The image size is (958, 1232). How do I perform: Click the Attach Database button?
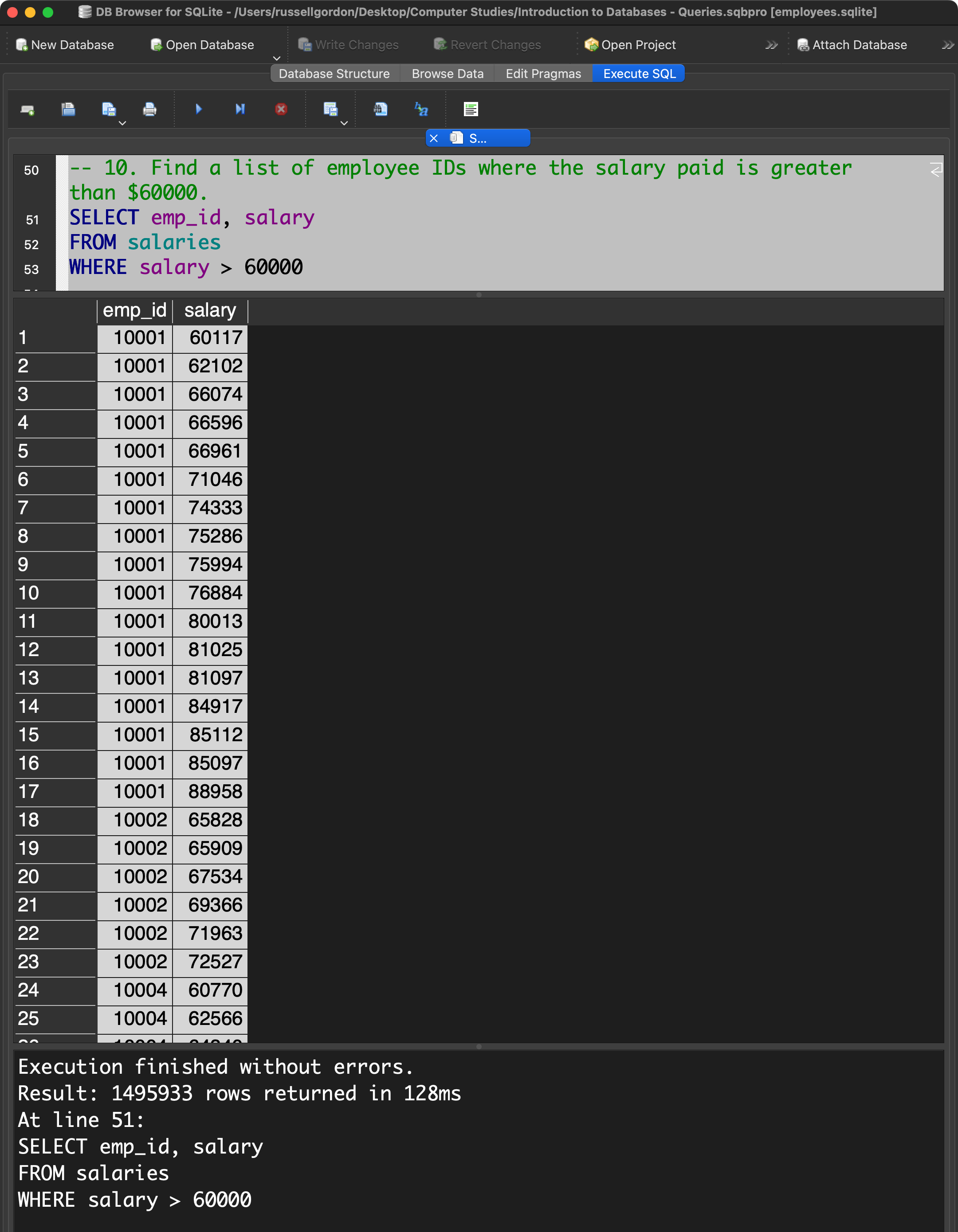[852, 45]
